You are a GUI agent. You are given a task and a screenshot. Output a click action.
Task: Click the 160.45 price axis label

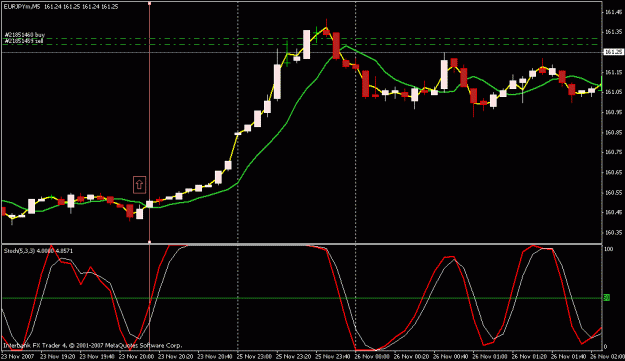pos(613,212)
